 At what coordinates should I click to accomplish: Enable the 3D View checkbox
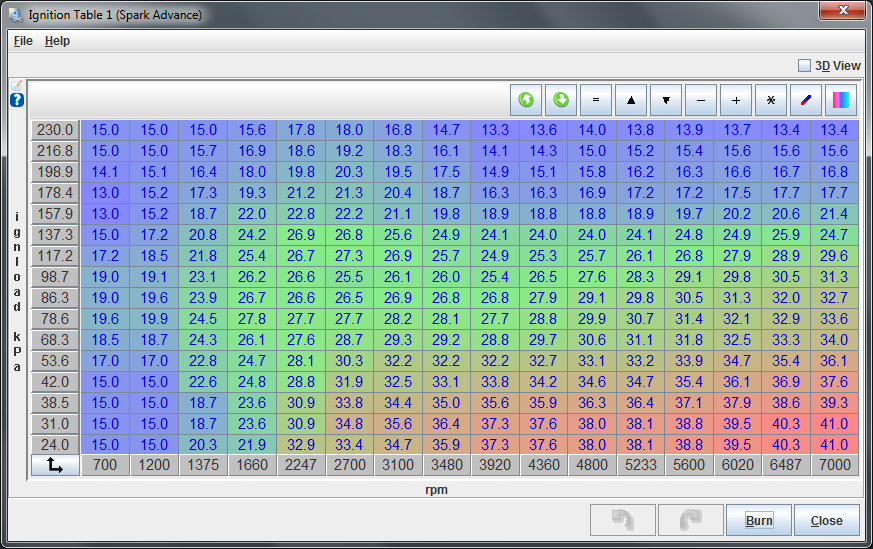click(x=804, y=66)
